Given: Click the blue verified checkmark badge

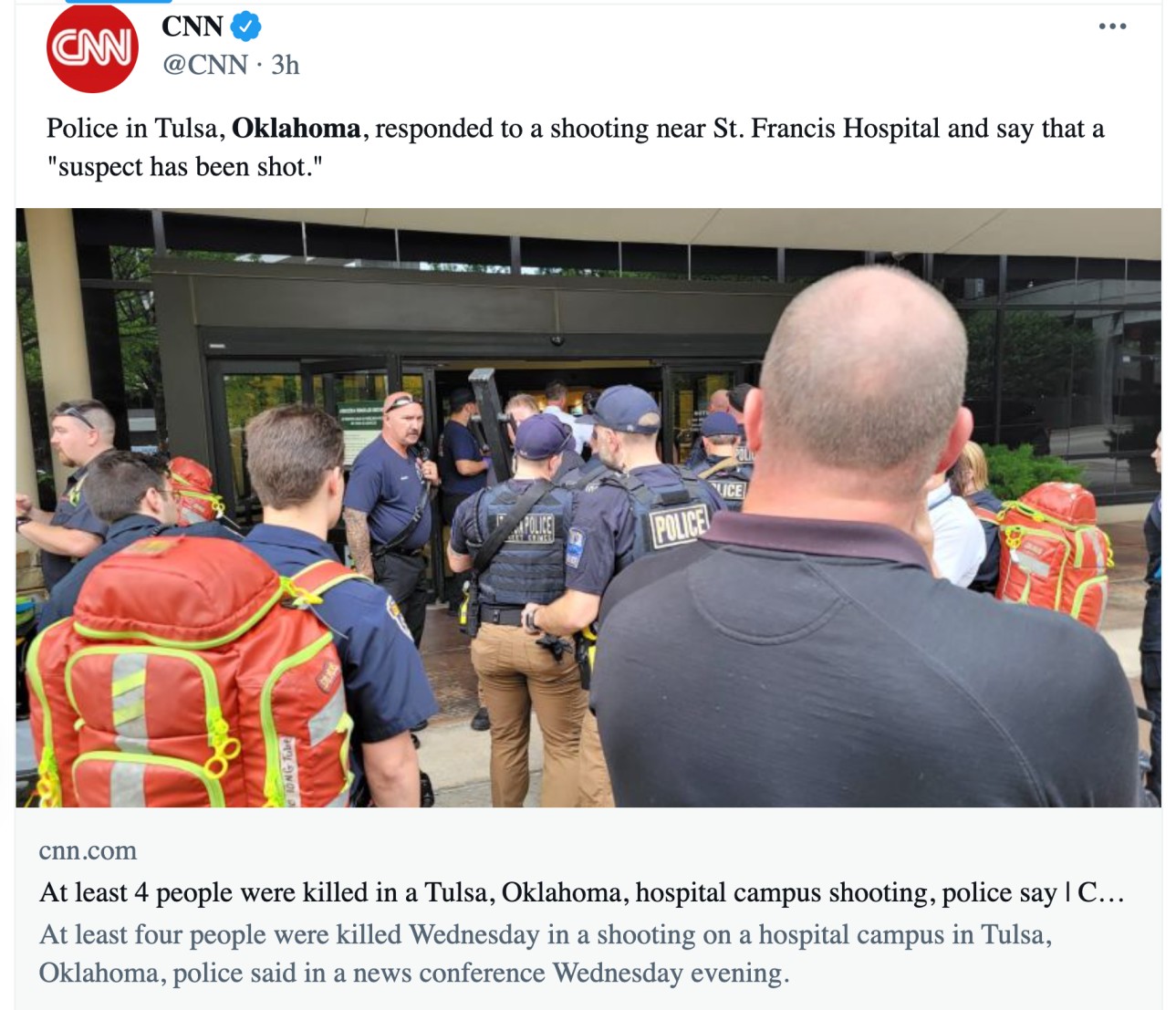Looking at the screenshot, I should tap(245, 26).
